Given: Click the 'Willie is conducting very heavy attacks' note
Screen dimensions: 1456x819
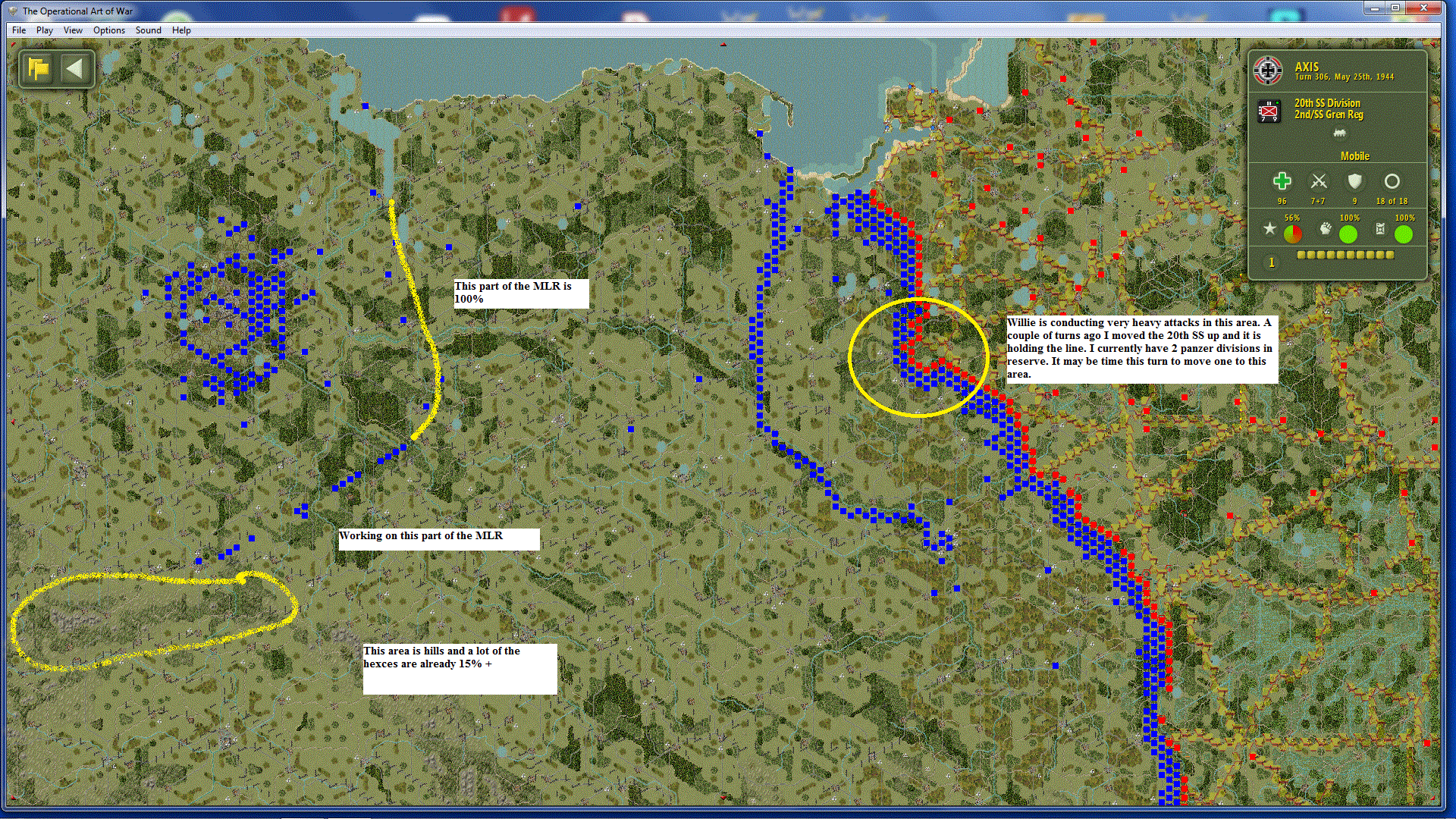Looking at the screenshot, I should [1142, 350].
